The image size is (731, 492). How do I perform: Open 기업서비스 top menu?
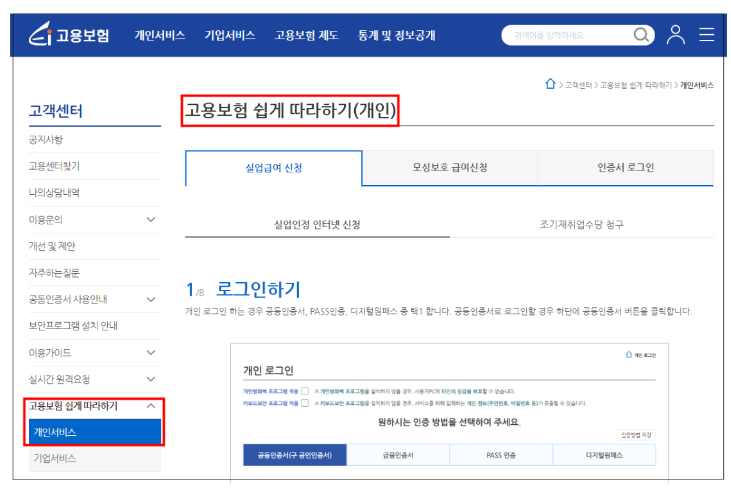(230, 35)
